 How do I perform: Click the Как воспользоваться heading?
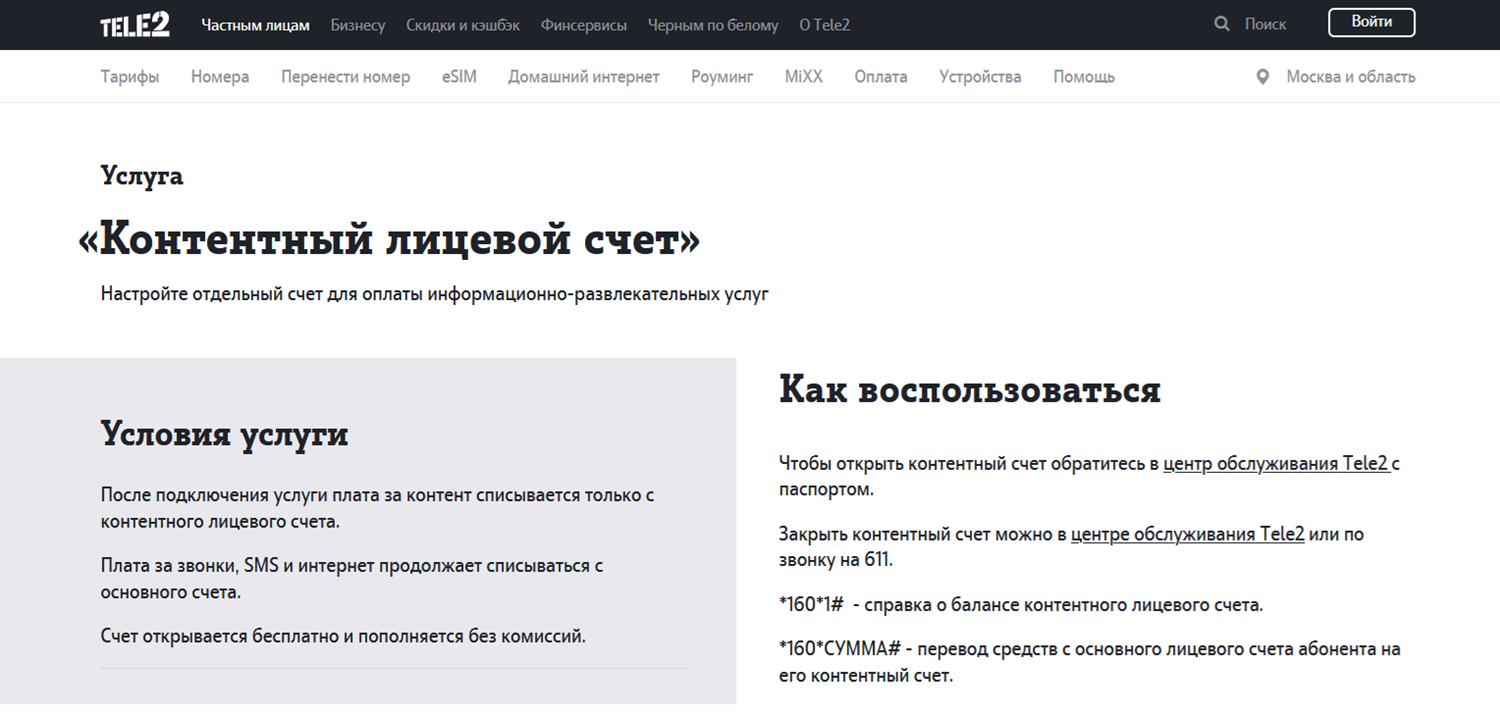coord(970,389)
